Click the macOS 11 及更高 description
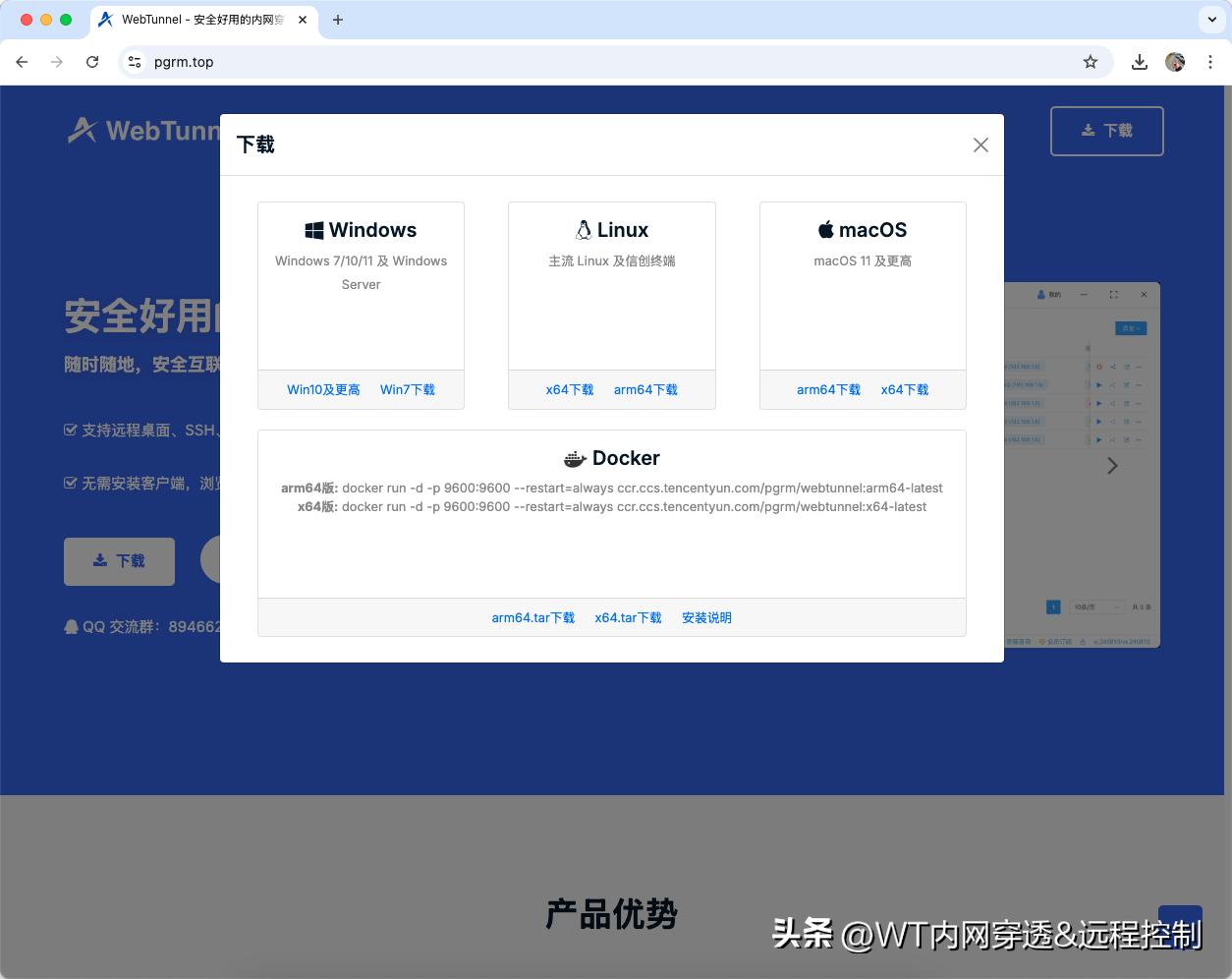Screen dimensions: 1232x979 click(863, 261)
